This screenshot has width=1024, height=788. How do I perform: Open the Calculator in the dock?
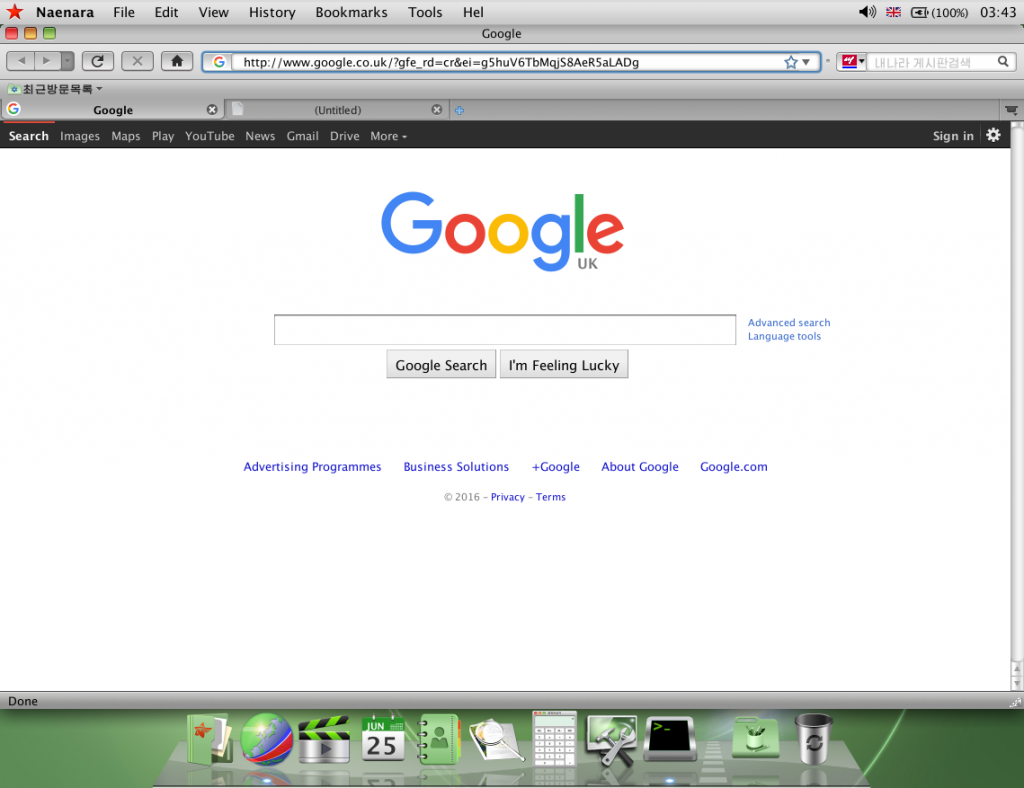pyautogui.click(x=555, y=738)
